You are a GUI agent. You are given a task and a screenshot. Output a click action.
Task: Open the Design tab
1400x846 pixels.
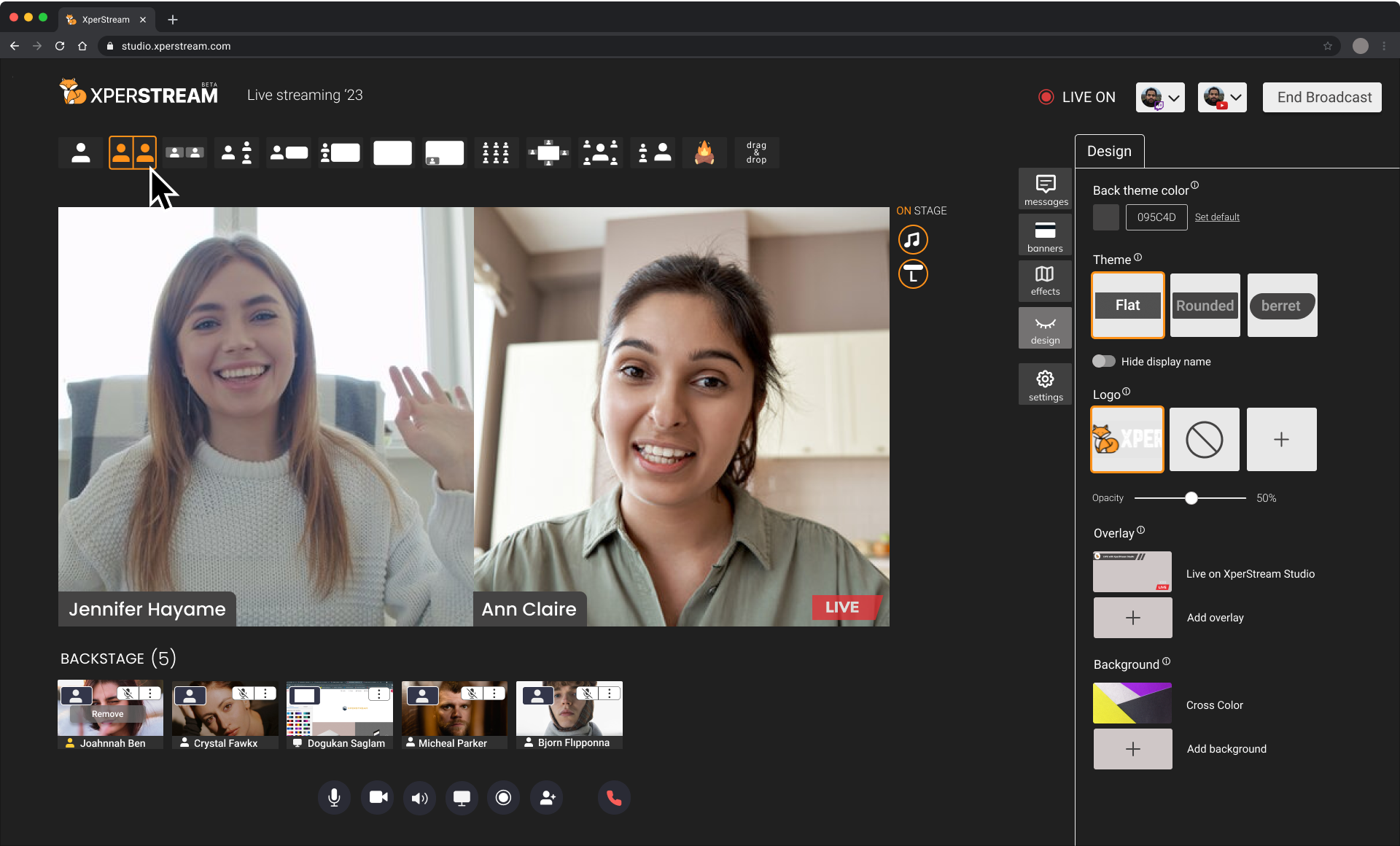[x=1109, y=152]
